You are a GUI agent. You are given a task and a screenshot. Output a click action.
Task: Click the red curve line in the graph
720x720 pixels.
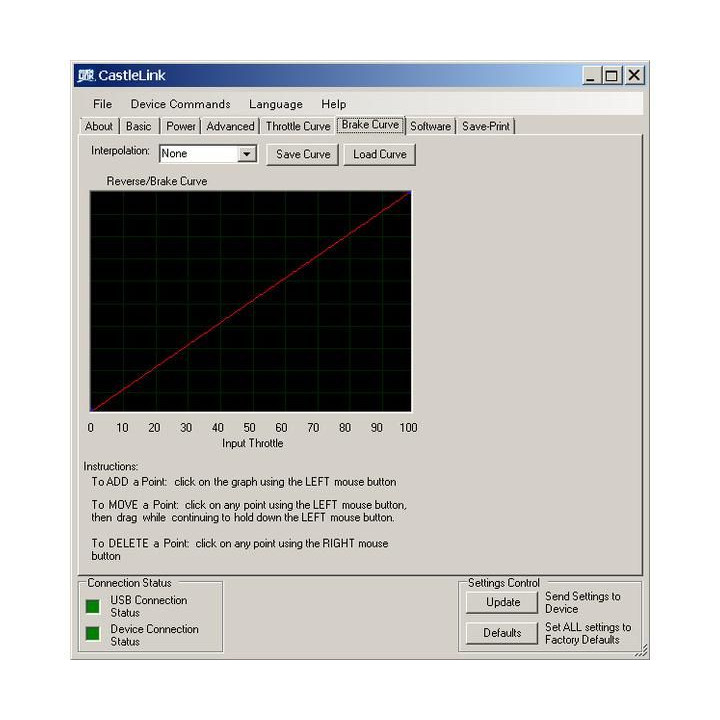coord(251,301)
